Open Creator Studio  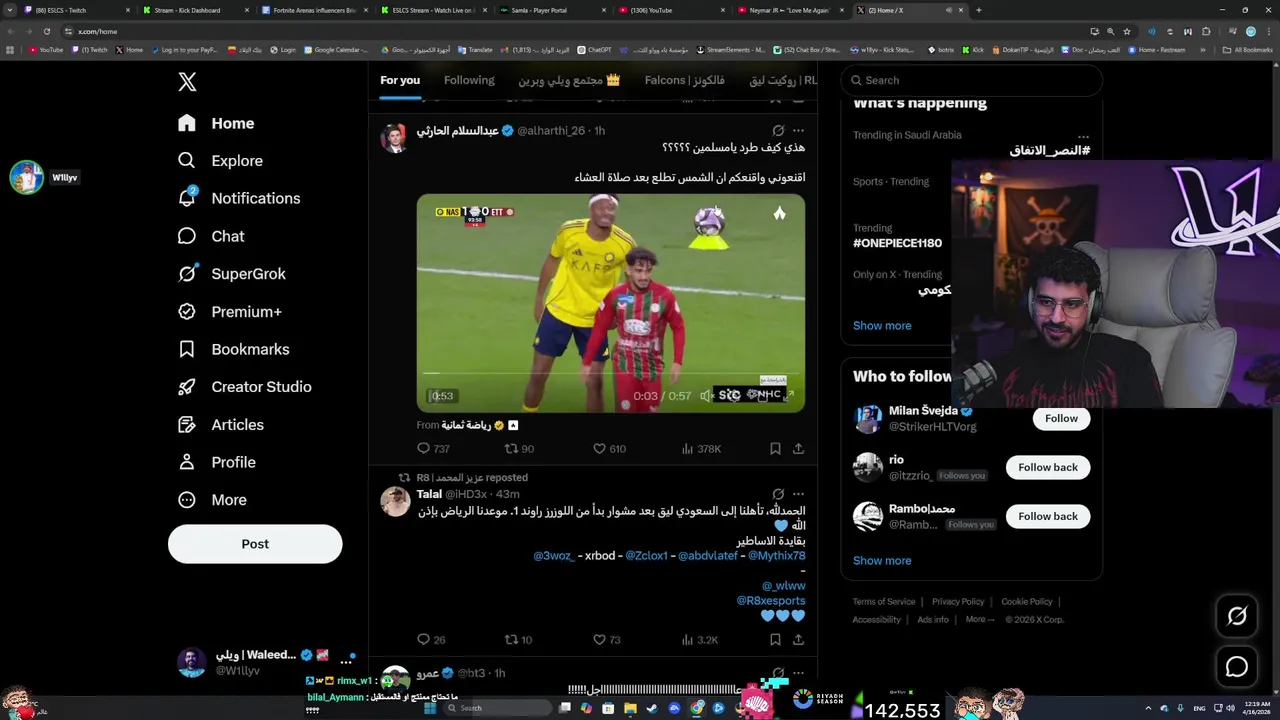click(244, 387)
